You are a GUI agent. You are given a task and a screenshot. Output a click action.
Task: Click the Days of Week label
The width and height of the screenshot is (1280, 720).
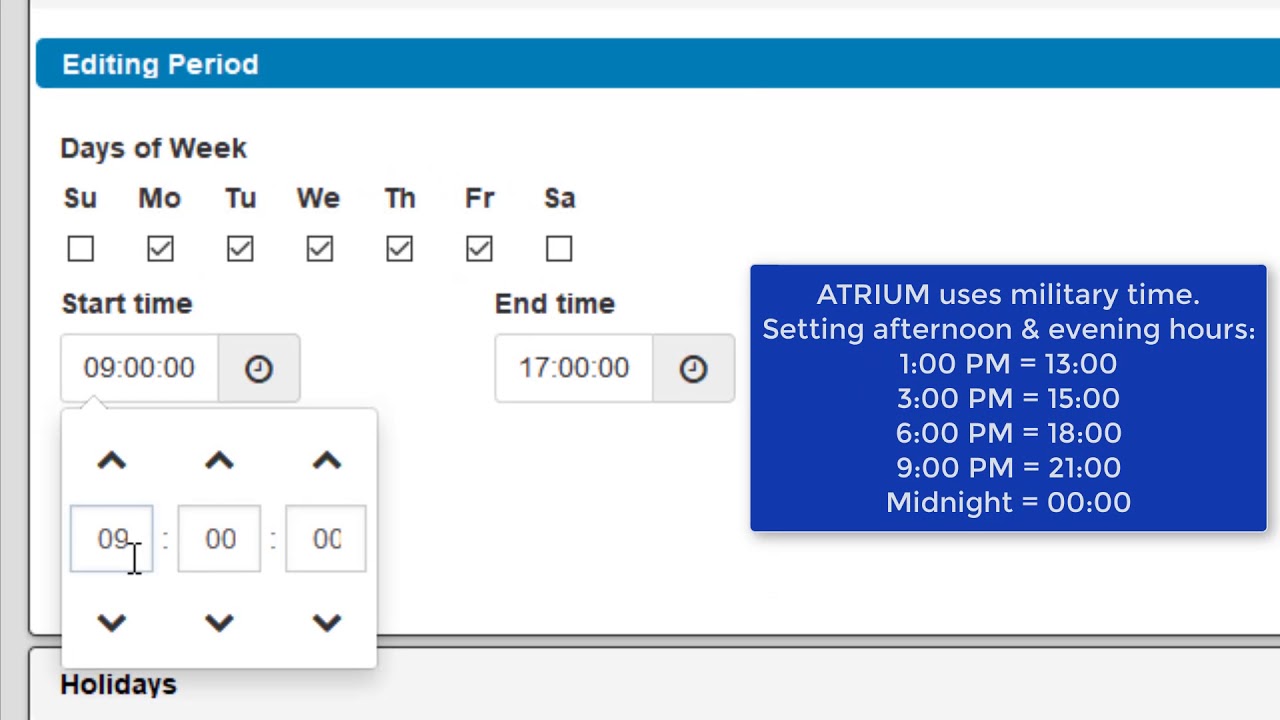click(153, 148)
